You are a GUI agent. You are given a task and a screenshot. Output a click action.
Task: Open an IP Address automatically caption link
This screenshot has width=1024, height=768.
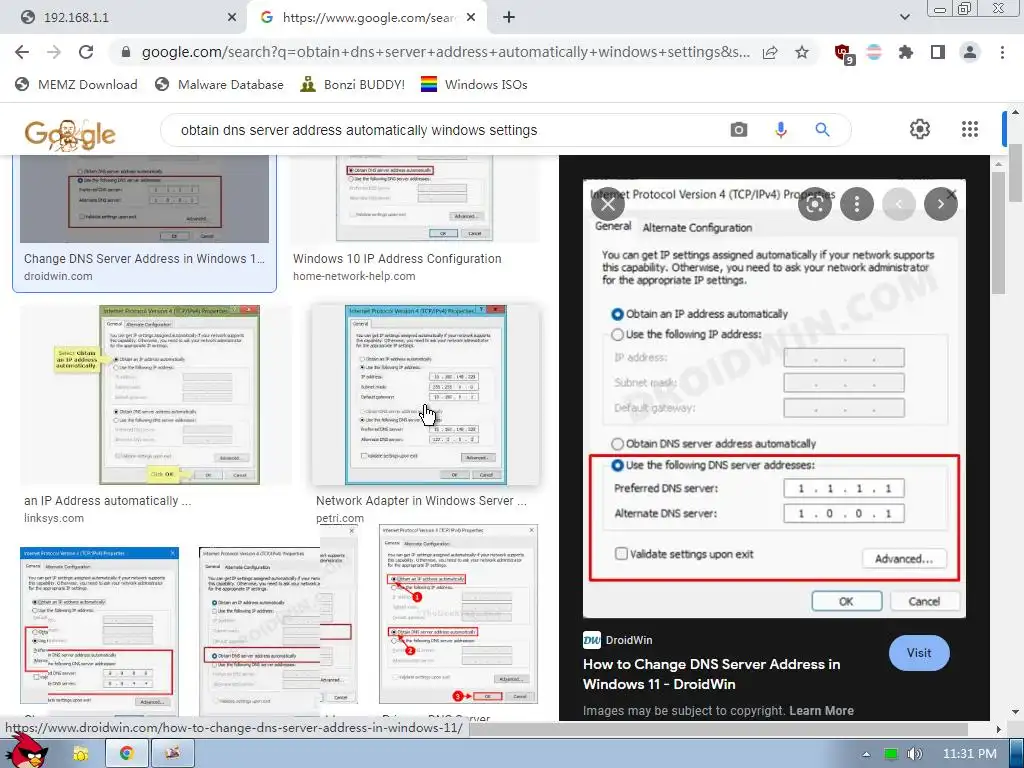pyautogui.click(x=108, y=501)
